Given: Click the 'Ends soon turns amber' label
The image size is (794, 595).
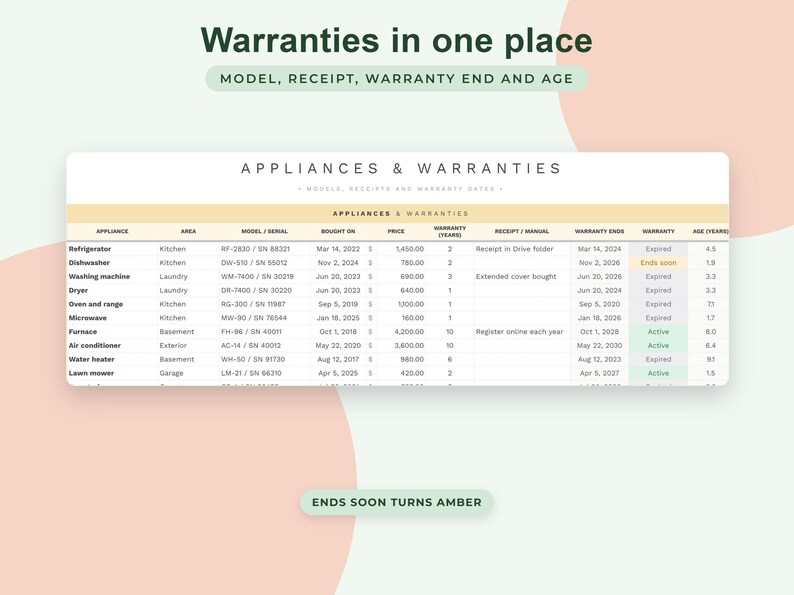Looking at the screenshot, I should 396,502.
